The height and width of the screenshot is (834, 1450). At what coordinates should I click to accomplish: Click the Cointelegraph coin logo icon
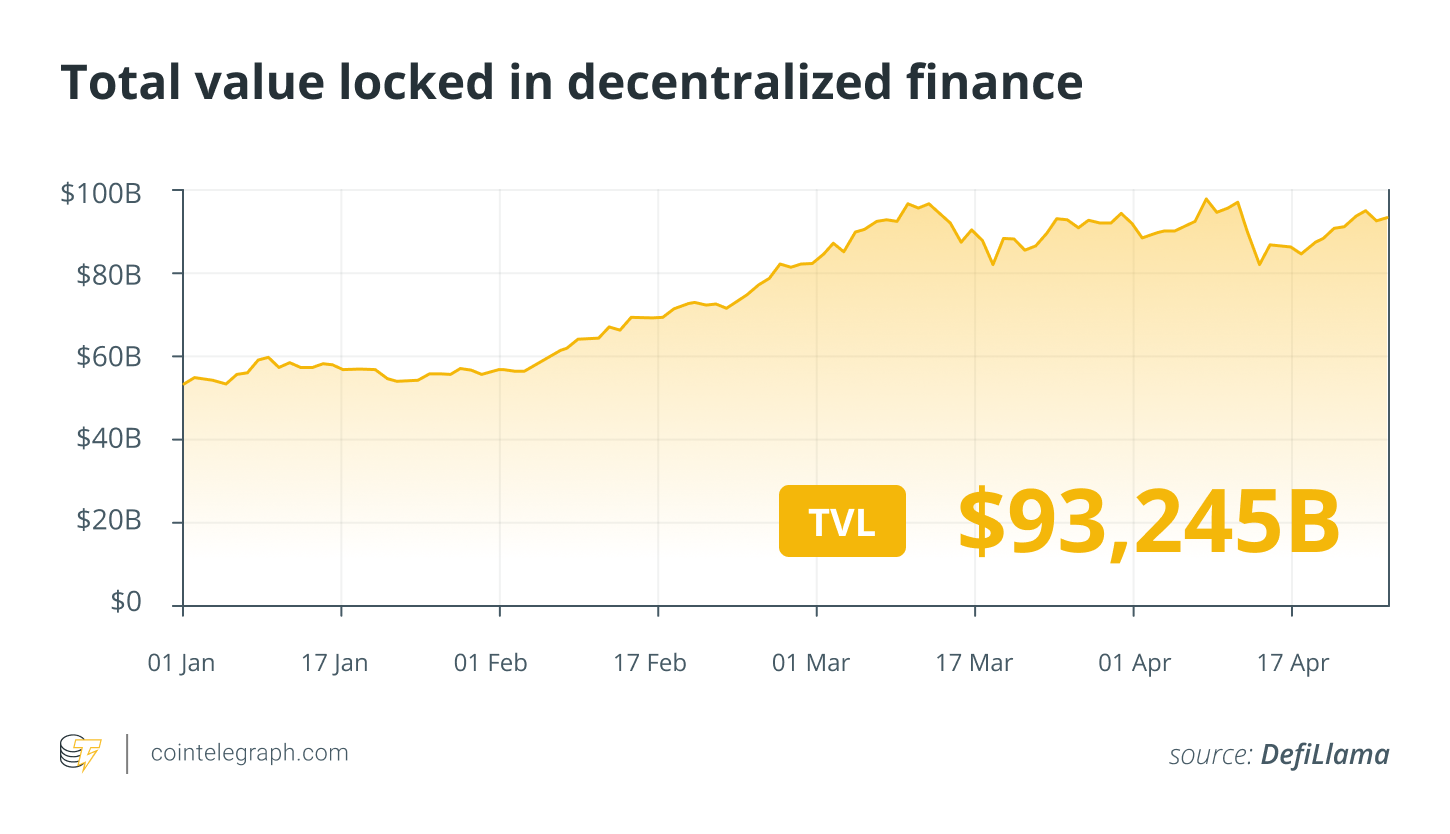[x=81, y=753]
